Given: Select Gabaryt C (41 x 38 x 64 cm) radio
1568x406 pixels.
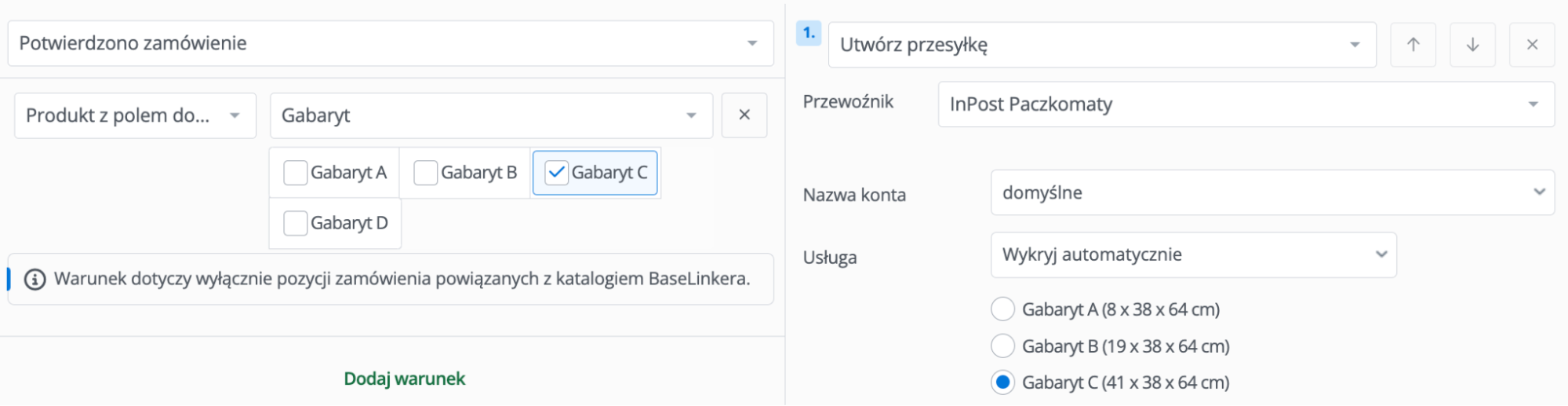Looking at the screenshot, I should [1002, 382].
